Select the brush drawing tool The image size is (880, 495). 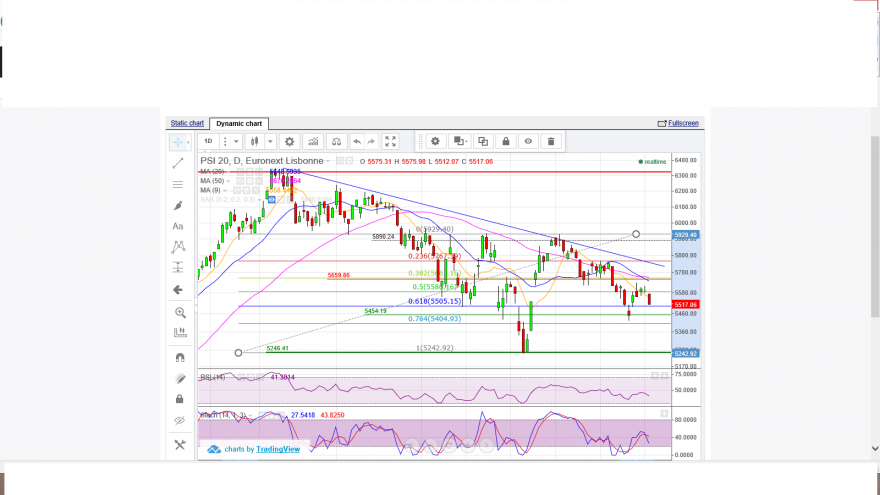point(178,205)
